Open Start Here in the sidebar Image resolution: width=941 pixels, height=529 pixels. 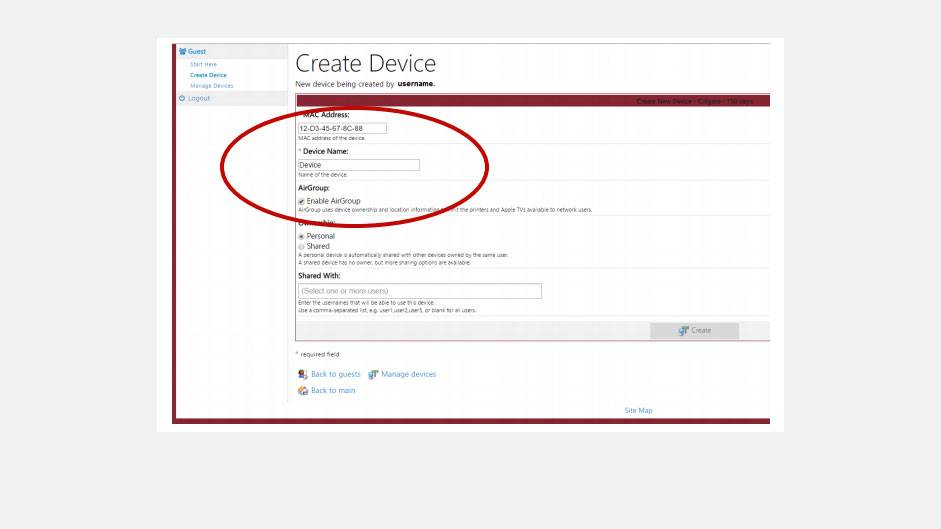coord(203,65)
